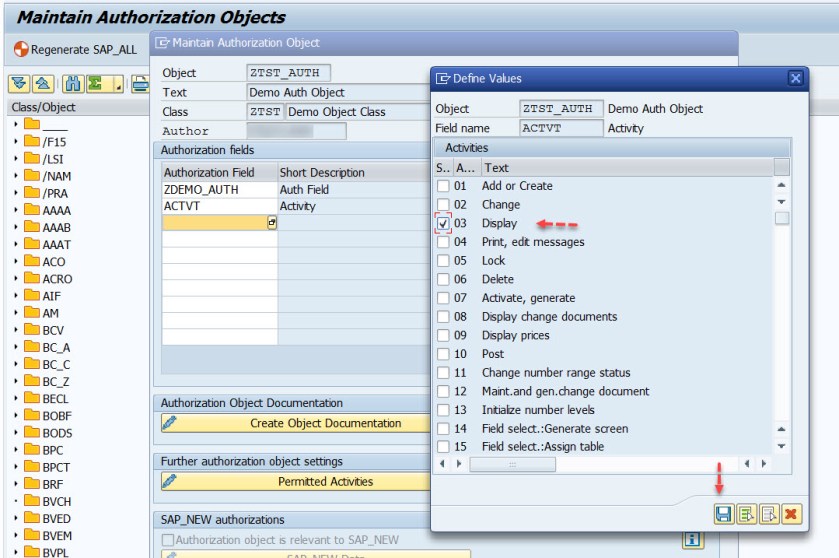Click the AAAA folder icon
Image resolution: width=839 pixels, height=558 pixels.
pos(32,210)
